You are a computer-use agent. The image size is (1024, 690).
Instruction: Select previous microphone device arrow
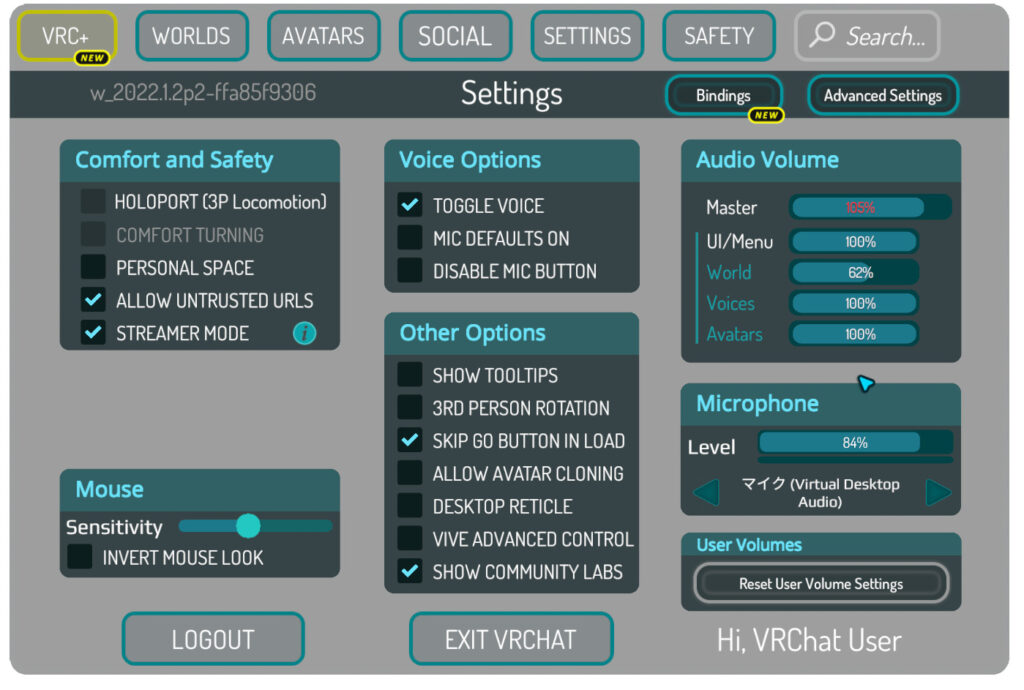[707, 492]
